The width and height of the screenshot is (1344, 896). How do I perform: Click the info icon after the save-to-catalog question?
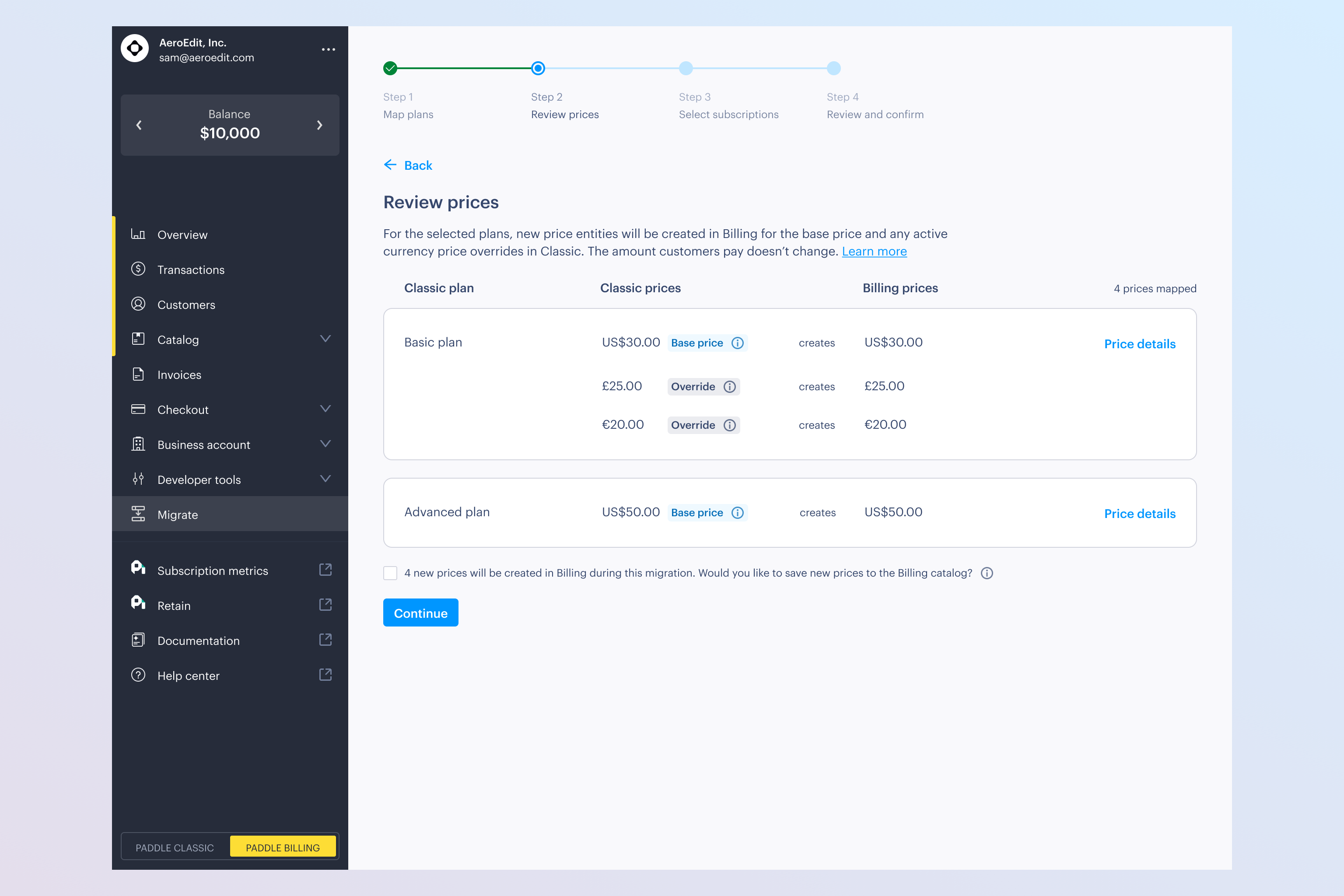coord(987,573)
